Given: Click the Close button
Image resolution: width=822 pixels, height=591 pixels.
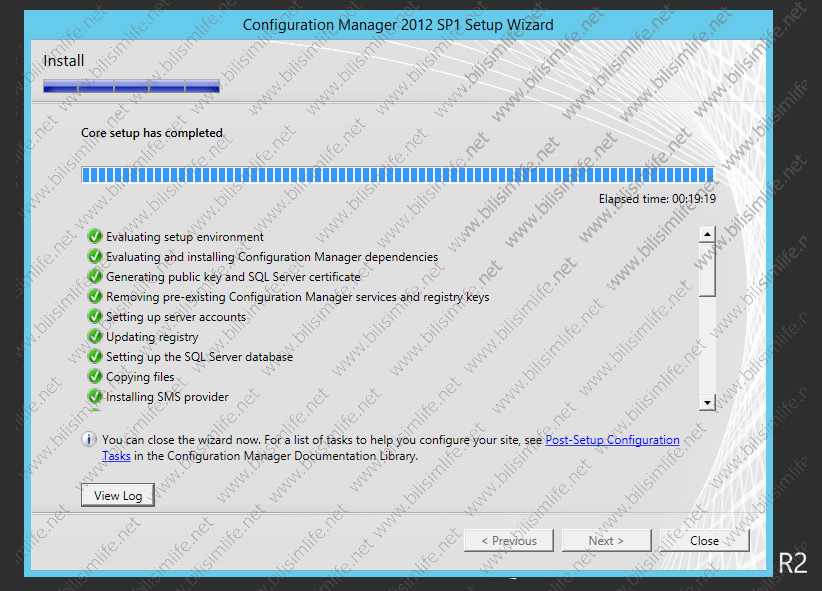Looking at the screenshot, I should click(x=704, y=540).
